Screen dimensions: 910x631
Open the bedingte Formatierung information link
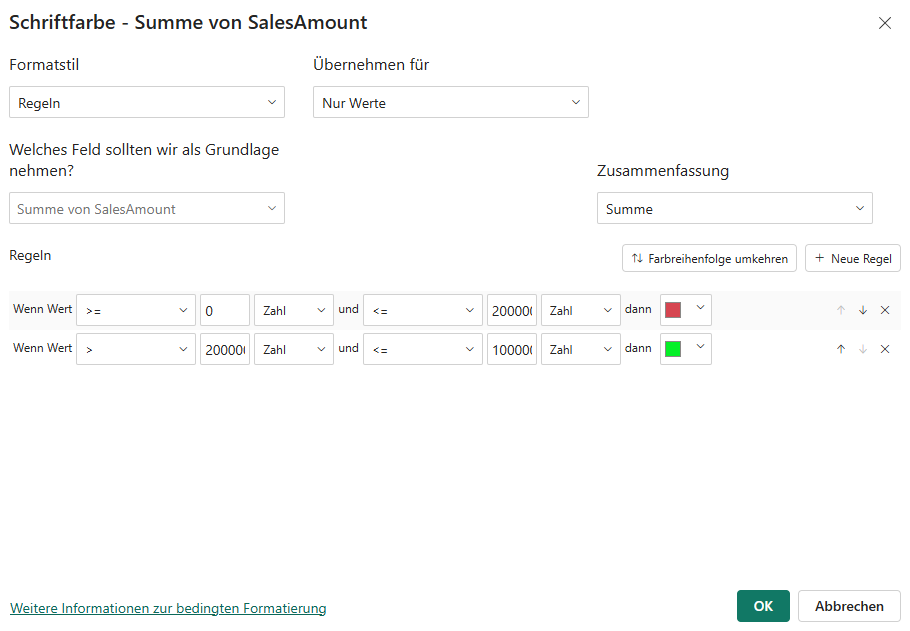[168, 608]
